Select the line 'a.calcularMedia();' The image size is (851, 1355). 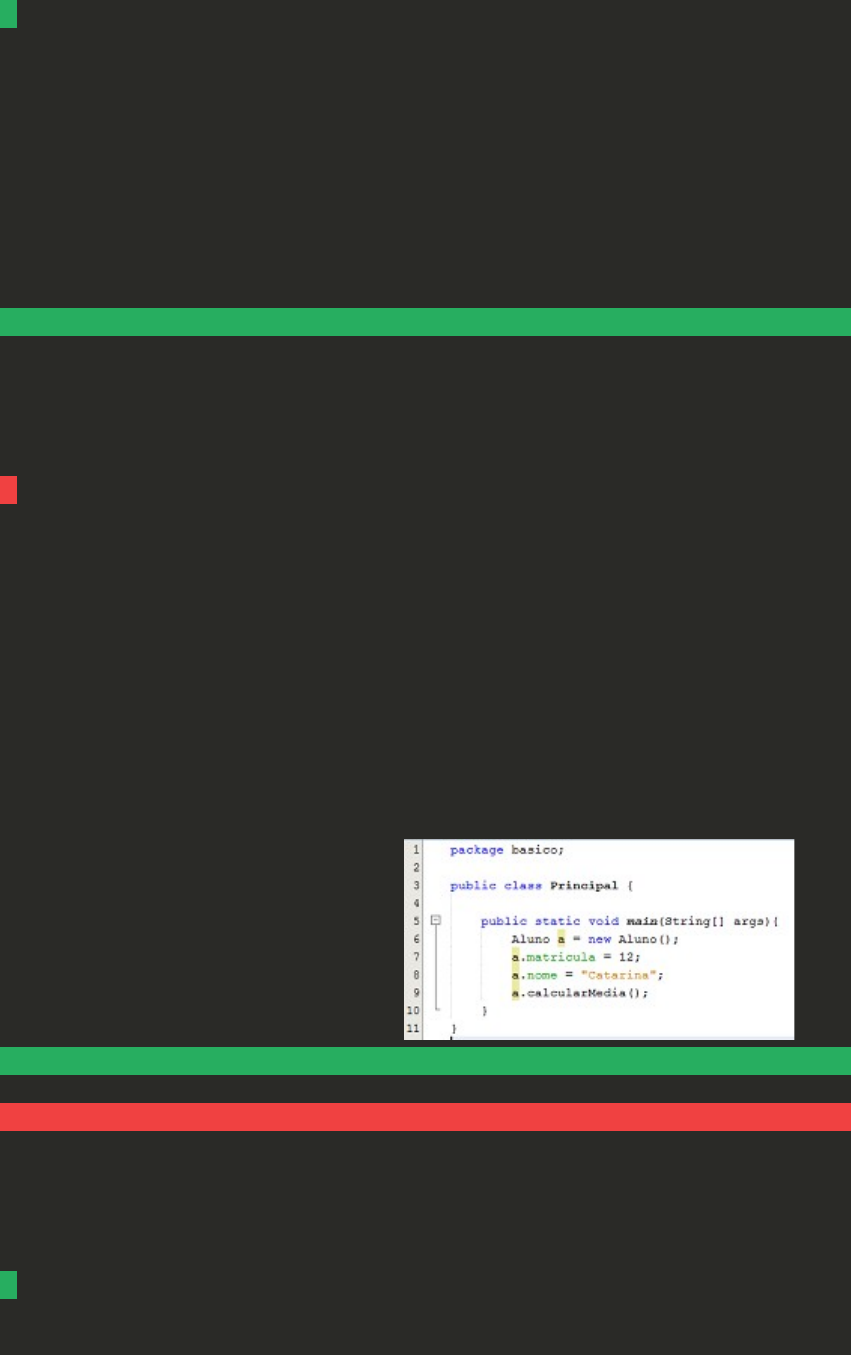point(580,993)
